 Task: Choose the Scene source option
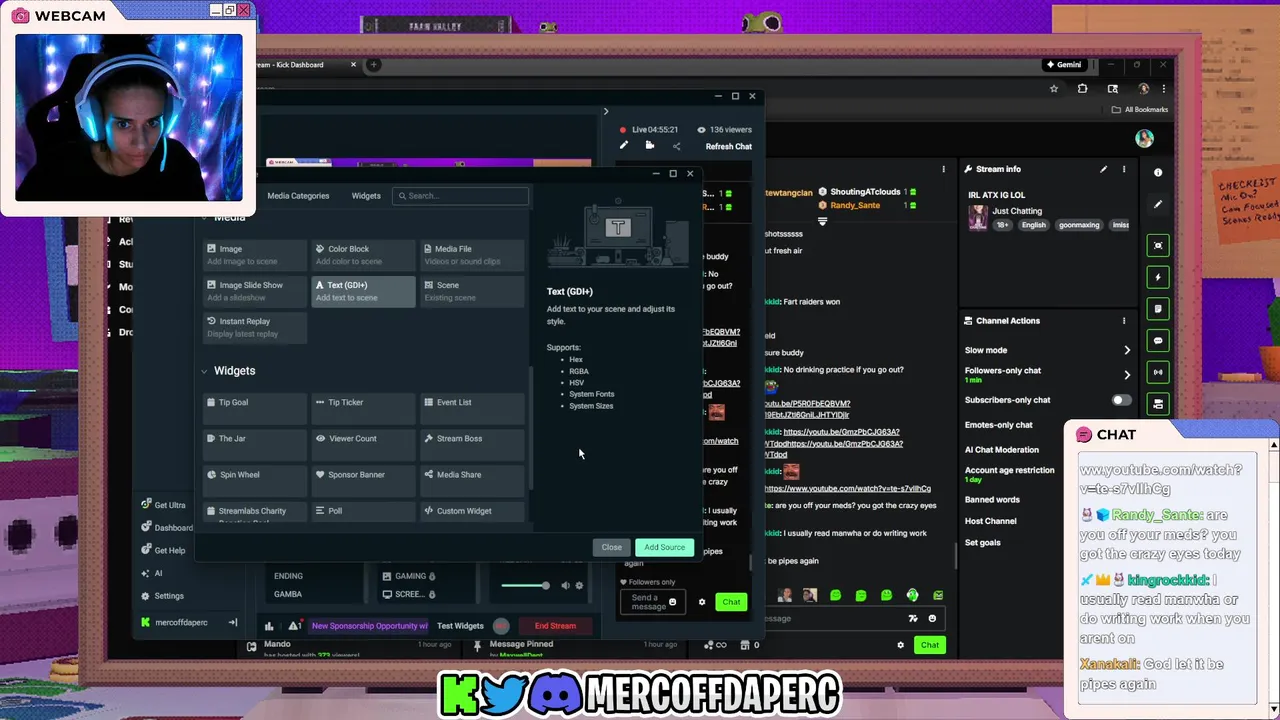[472, 291]
